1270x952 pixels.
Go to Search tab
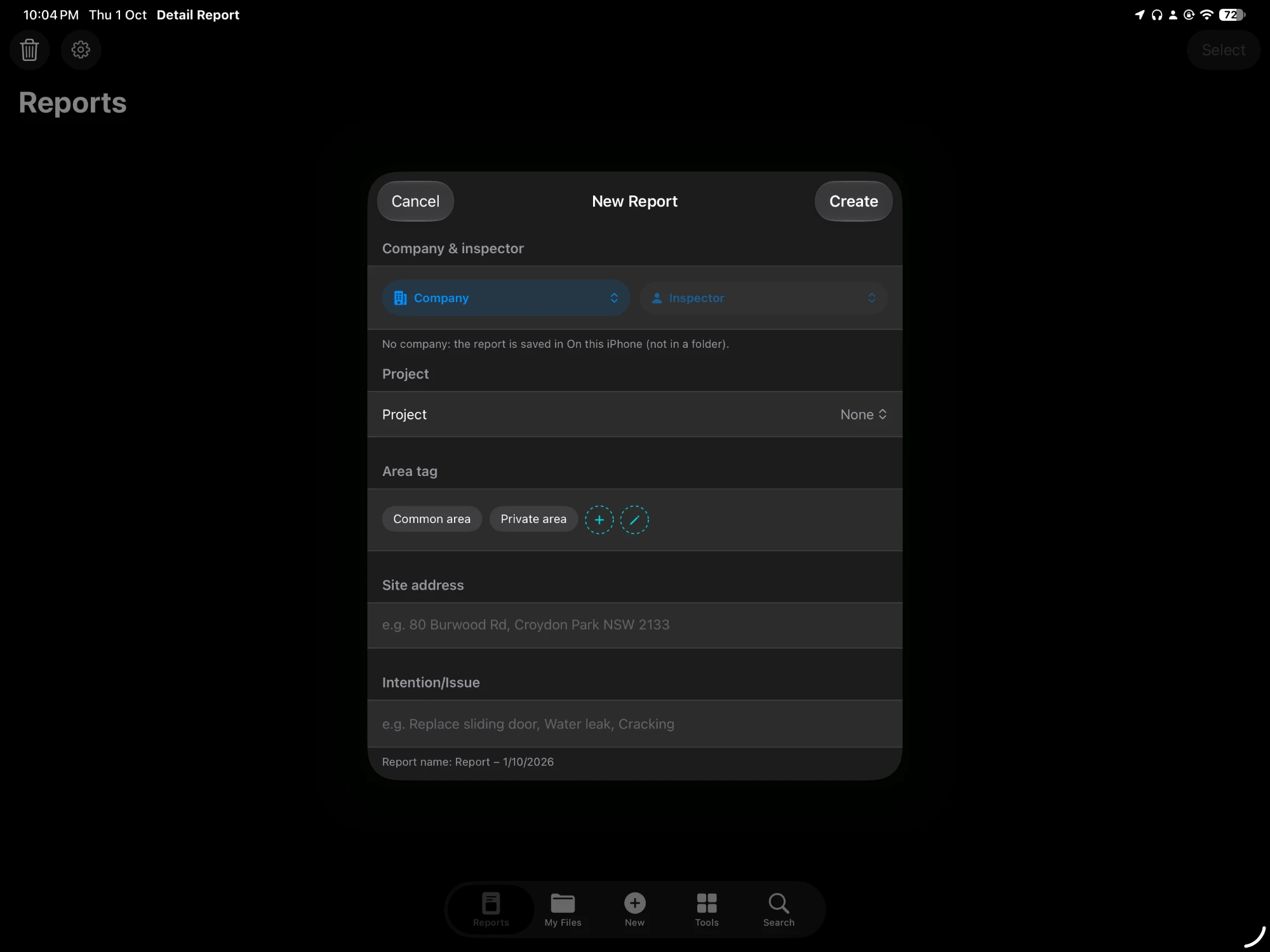coord(779,909)
